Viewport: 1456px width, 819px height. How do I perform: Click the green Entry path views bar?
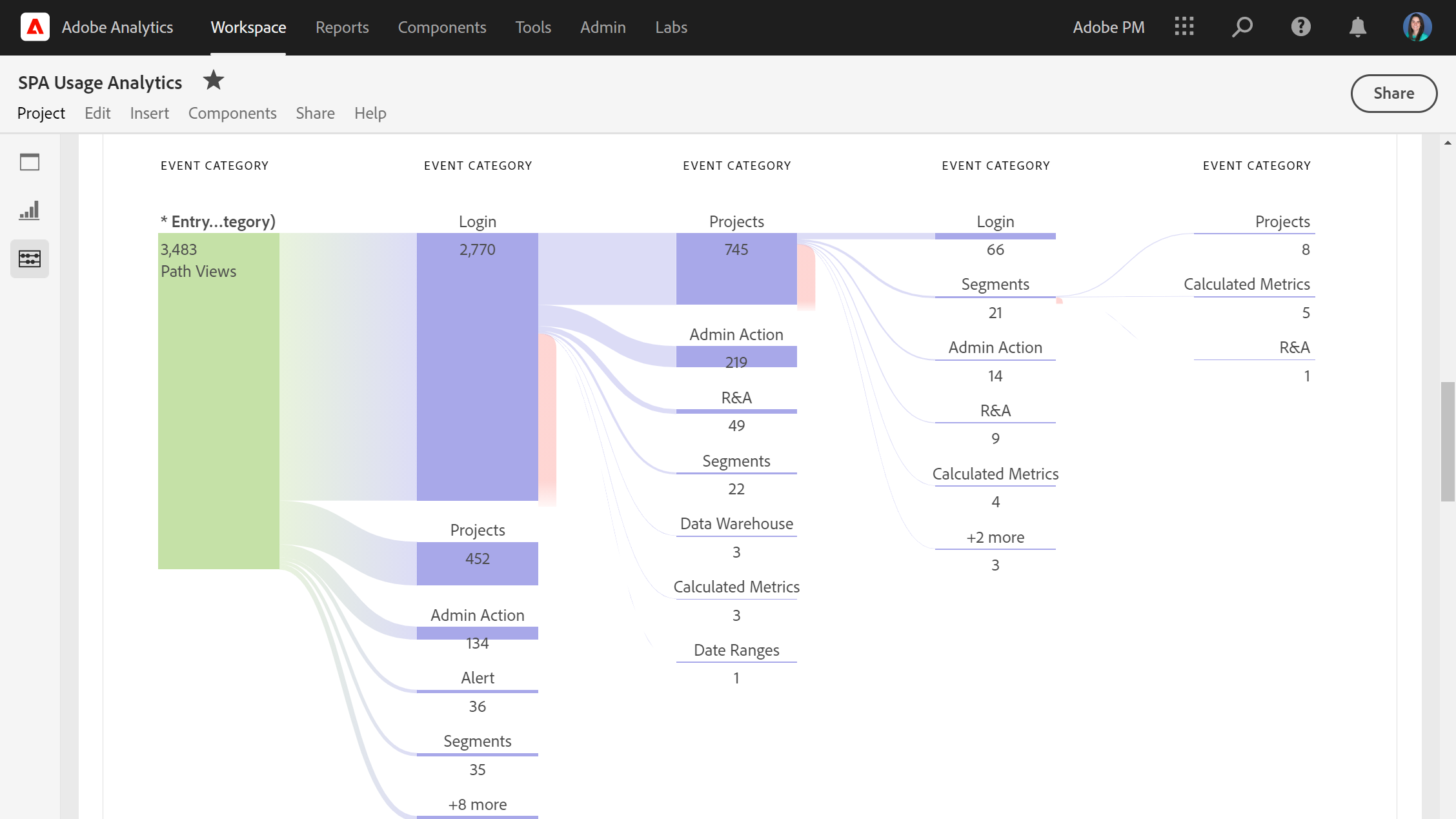219,401
